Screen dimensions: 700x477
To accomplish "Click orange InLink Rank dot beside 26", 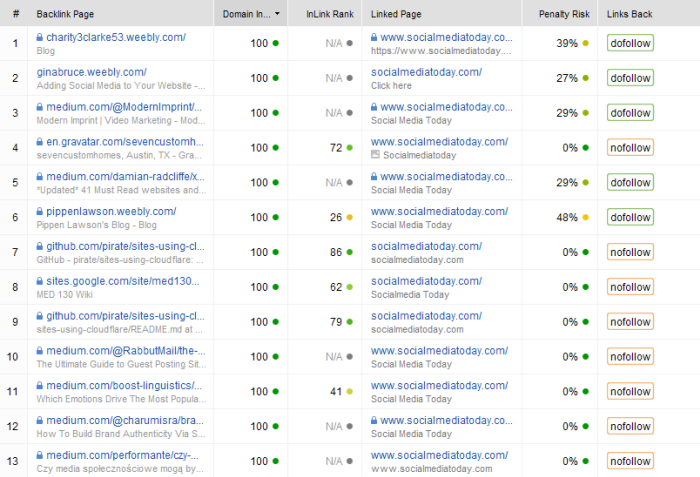I will [350, 218].
